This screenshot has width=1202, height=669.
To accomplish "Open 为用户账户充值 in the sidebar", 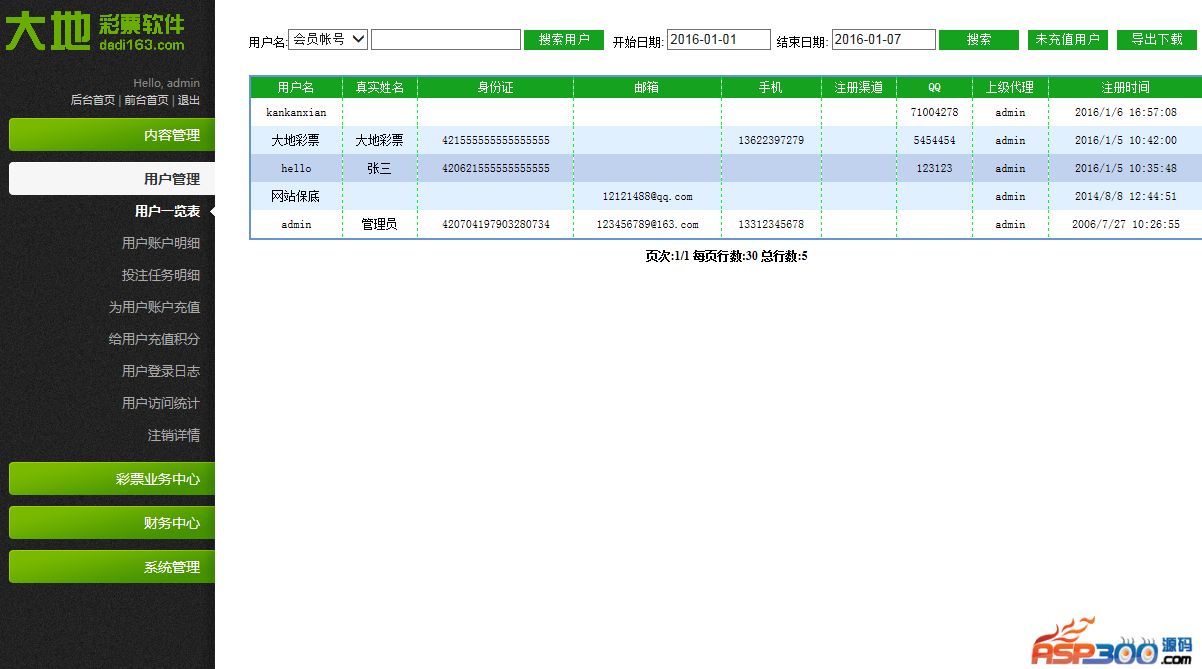I will click(x=154, y=307).
